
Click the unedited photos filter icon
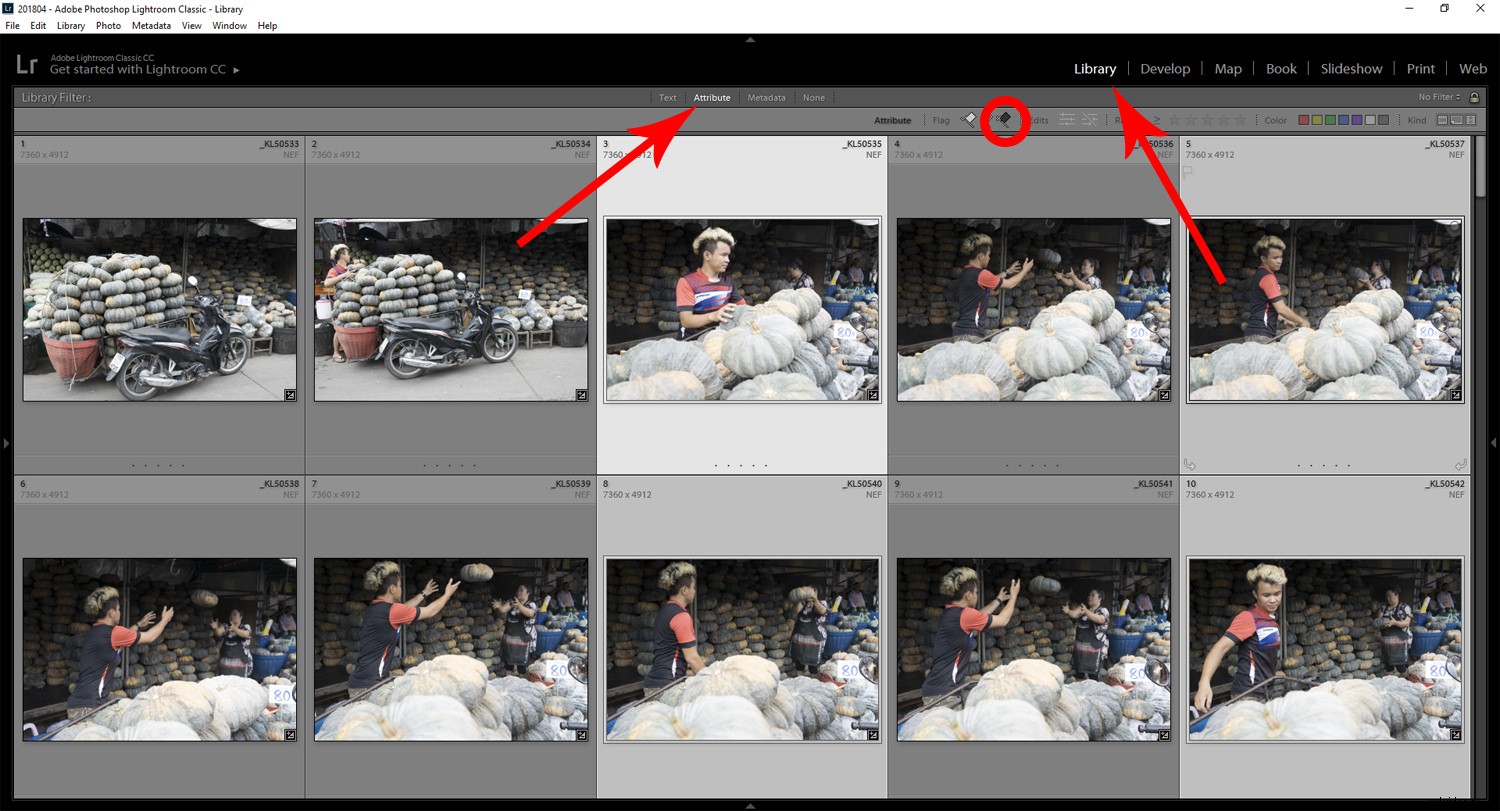tap(1090, 120)
